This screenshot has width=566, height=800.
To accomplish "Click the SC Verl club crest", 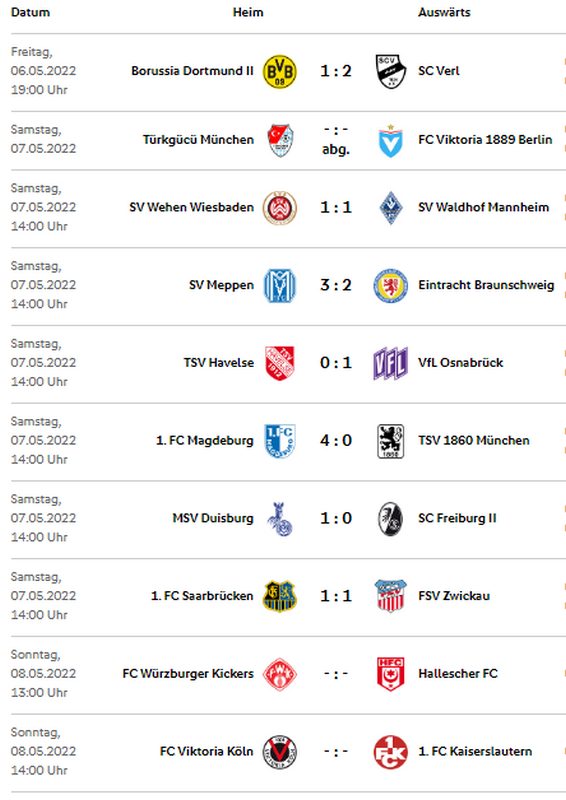I will [390, 71].
